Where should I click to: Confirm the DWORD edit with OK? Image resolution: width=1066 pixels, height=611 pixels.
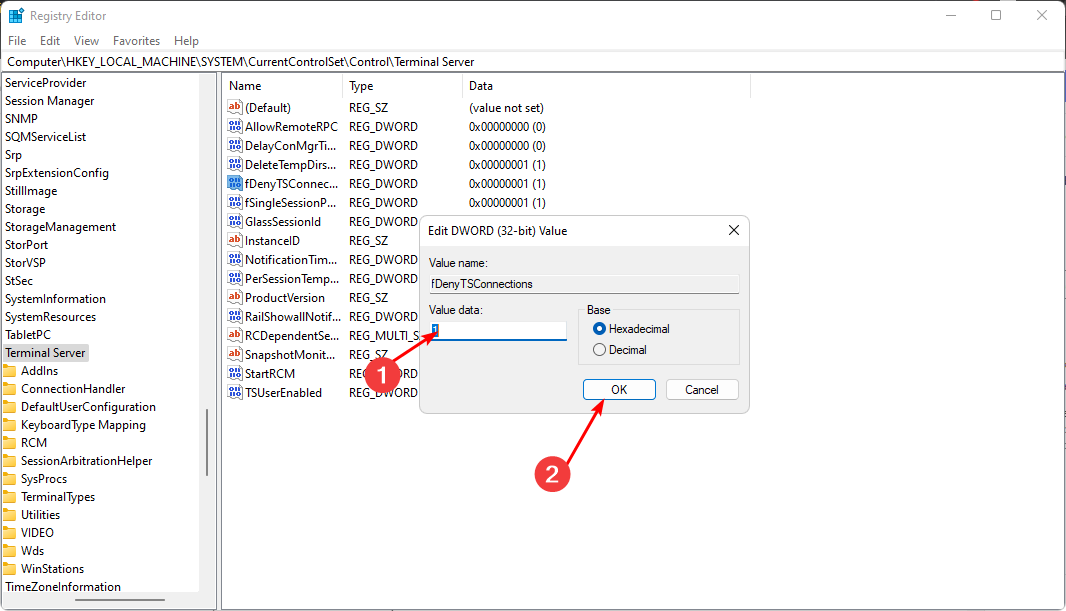click(619, 389)
